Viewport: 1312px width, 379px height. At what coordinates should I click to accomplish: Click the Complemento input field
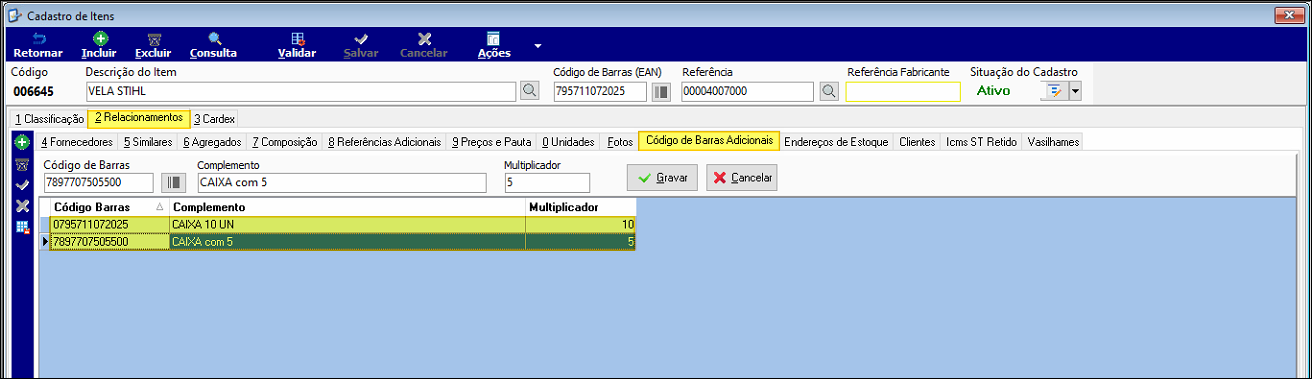(341, 182)
